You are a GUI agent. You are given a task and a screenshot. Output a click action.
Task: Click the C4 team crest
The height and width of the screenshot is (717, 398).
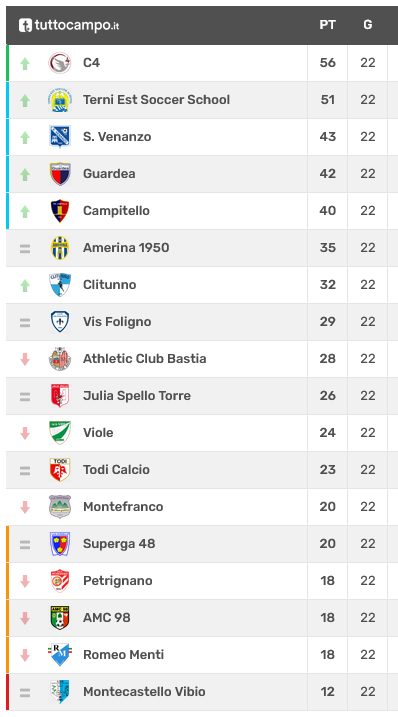point(60,63)
